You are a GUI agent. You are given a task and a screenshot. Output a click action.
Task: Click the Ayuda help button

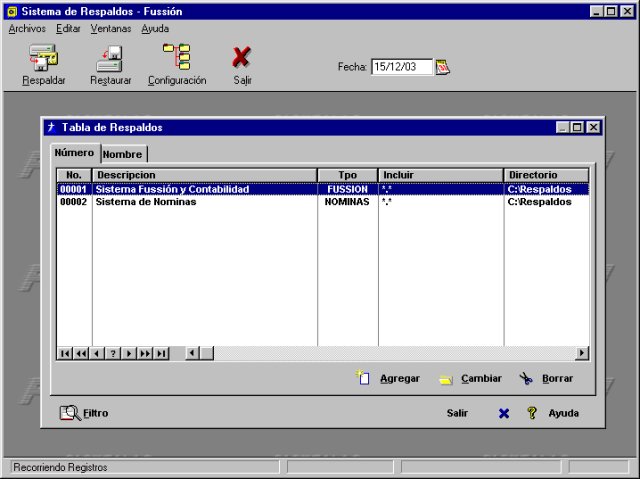pos(552,412)
